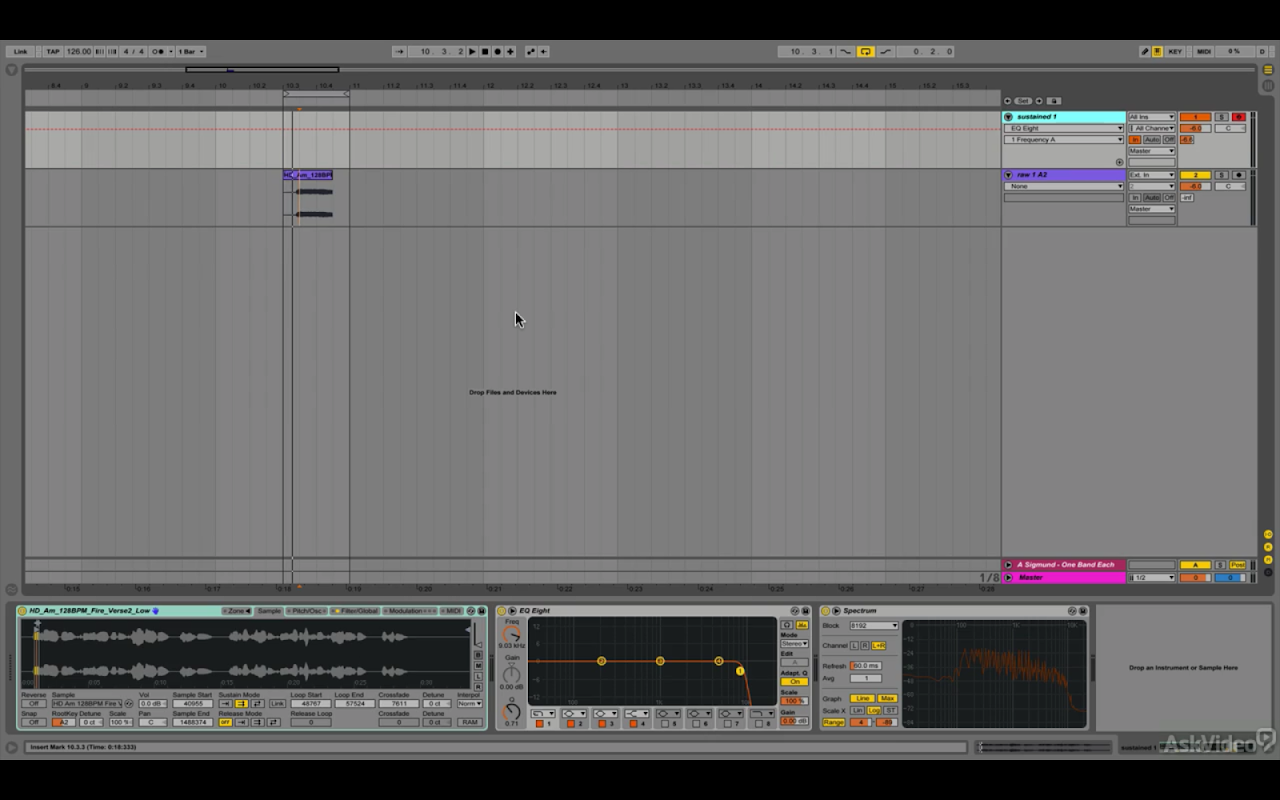Switch to the Filter/Global sampler tab

point(357,611)
